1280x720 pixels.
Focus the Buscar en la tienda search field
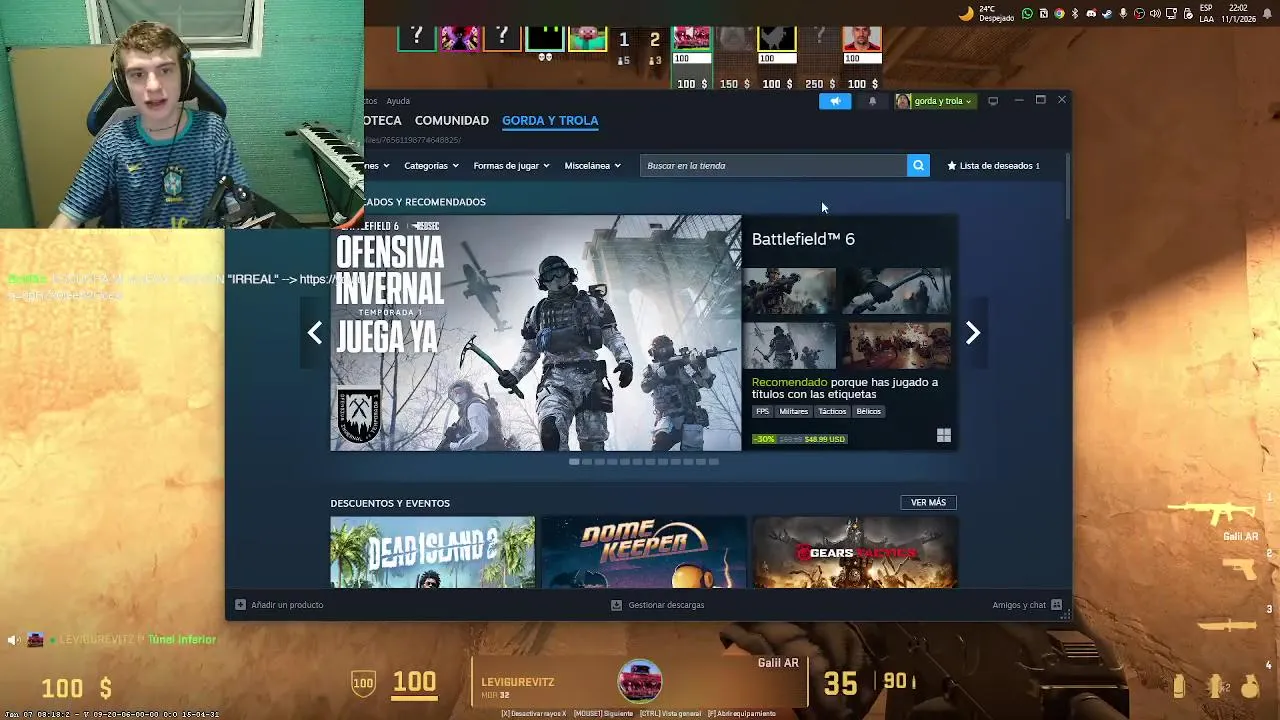773,165
